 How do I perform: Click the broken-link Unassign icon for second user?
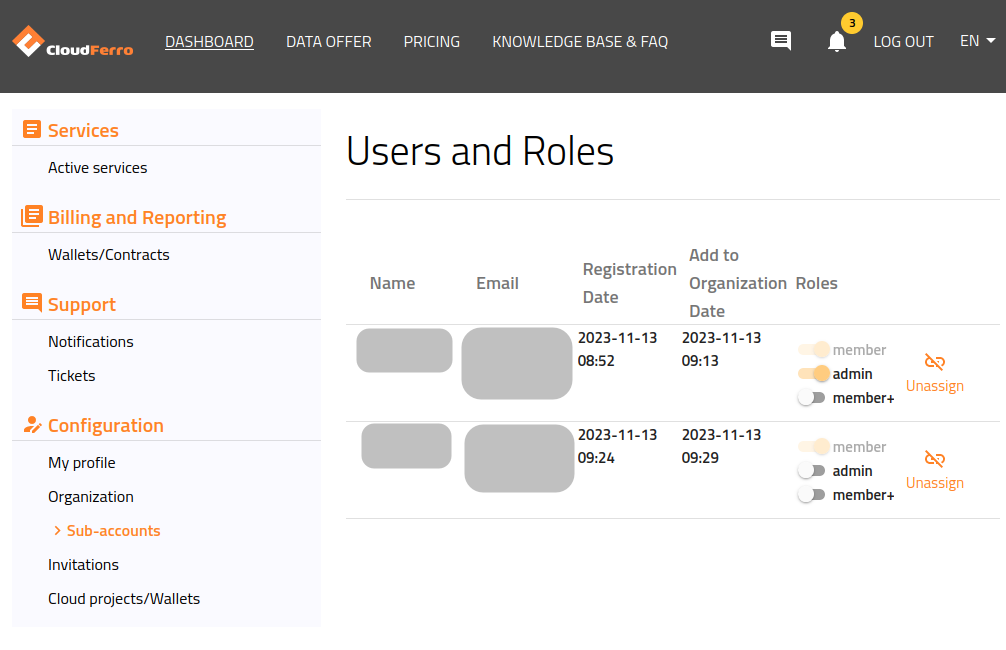pos(935,457)
